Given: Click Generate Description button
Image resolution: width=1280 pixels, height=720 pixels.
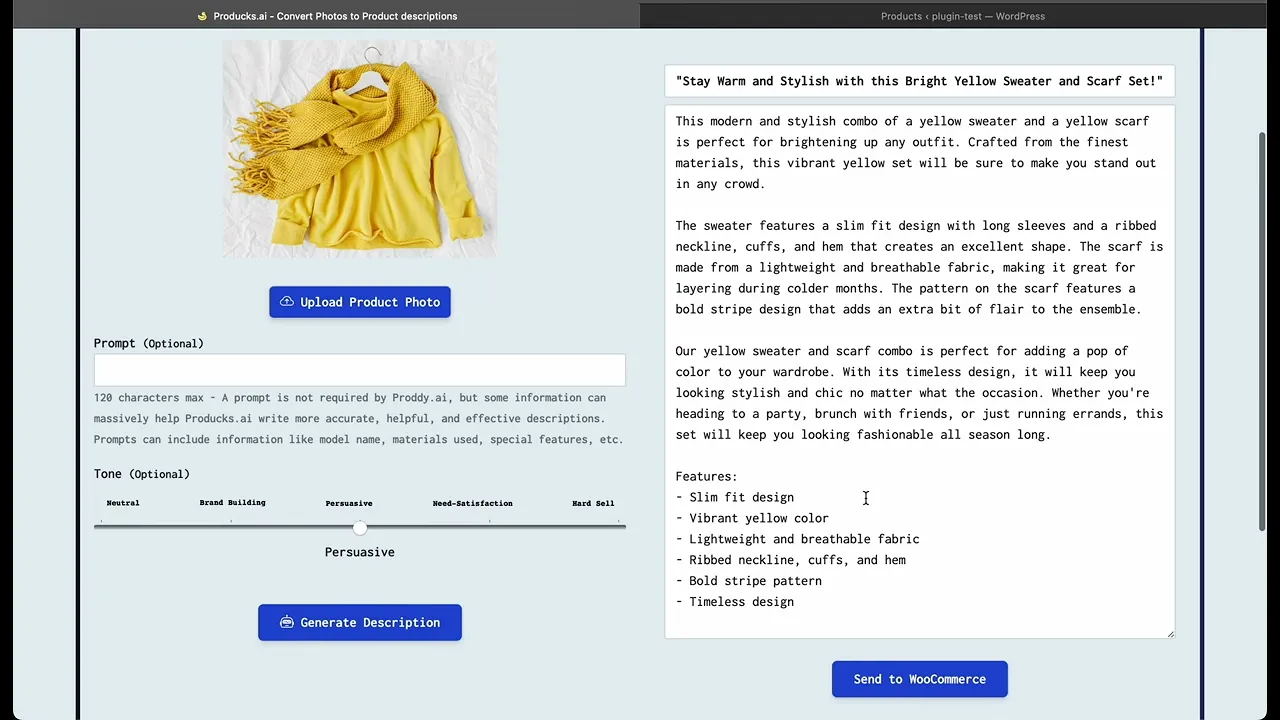Looking at the screenshot, I should click(x=360, y=622).
